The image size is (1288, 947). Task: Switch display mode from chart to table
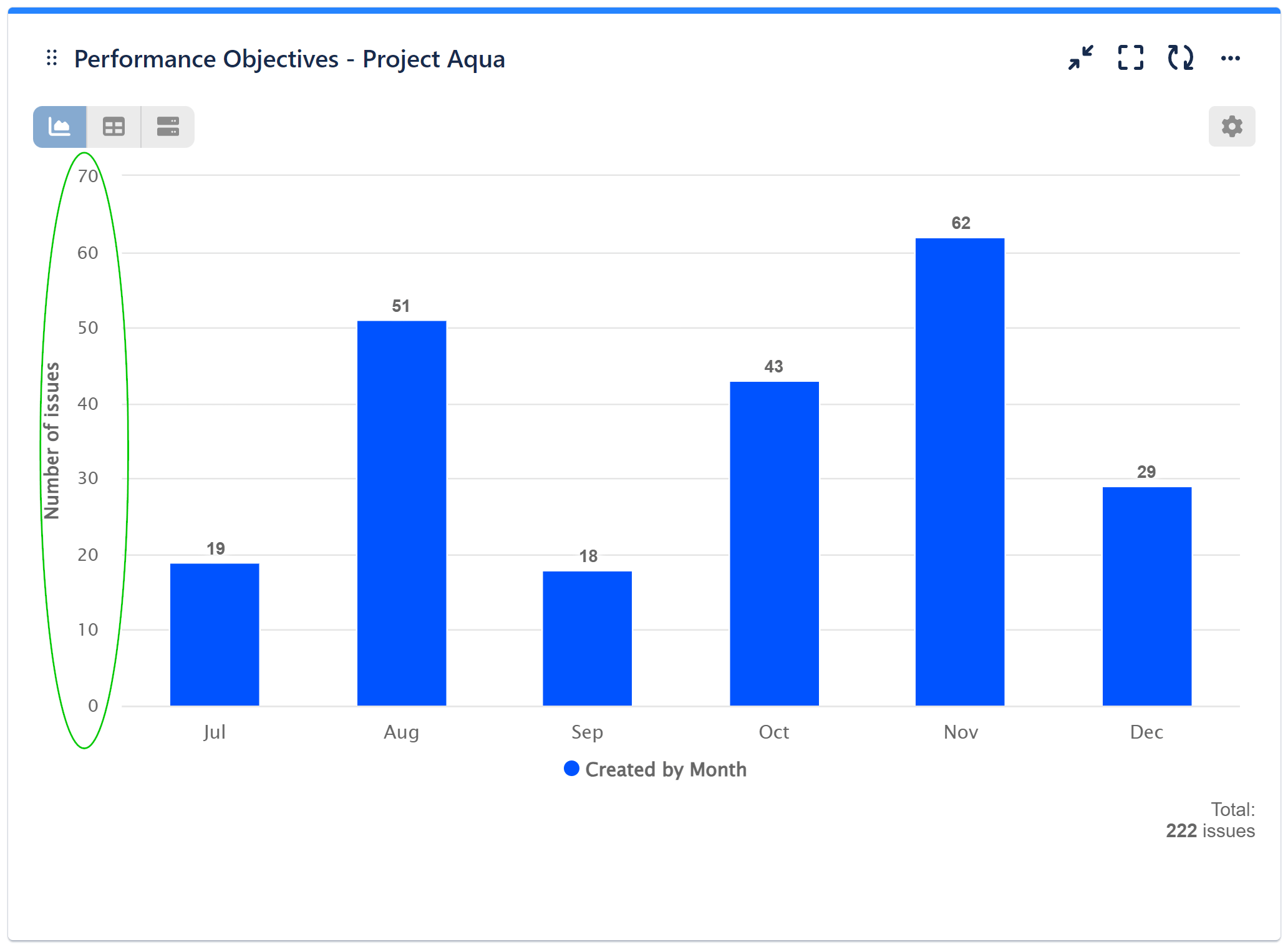113,126
